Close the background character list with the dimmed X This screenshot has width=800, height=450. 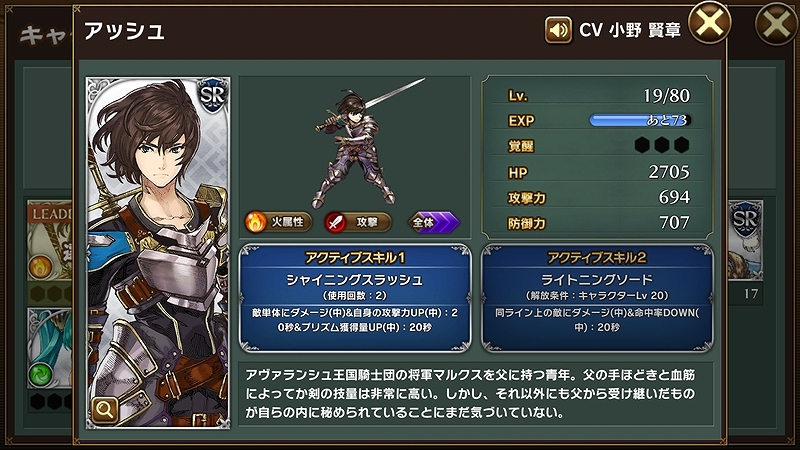tap(776, 24)
